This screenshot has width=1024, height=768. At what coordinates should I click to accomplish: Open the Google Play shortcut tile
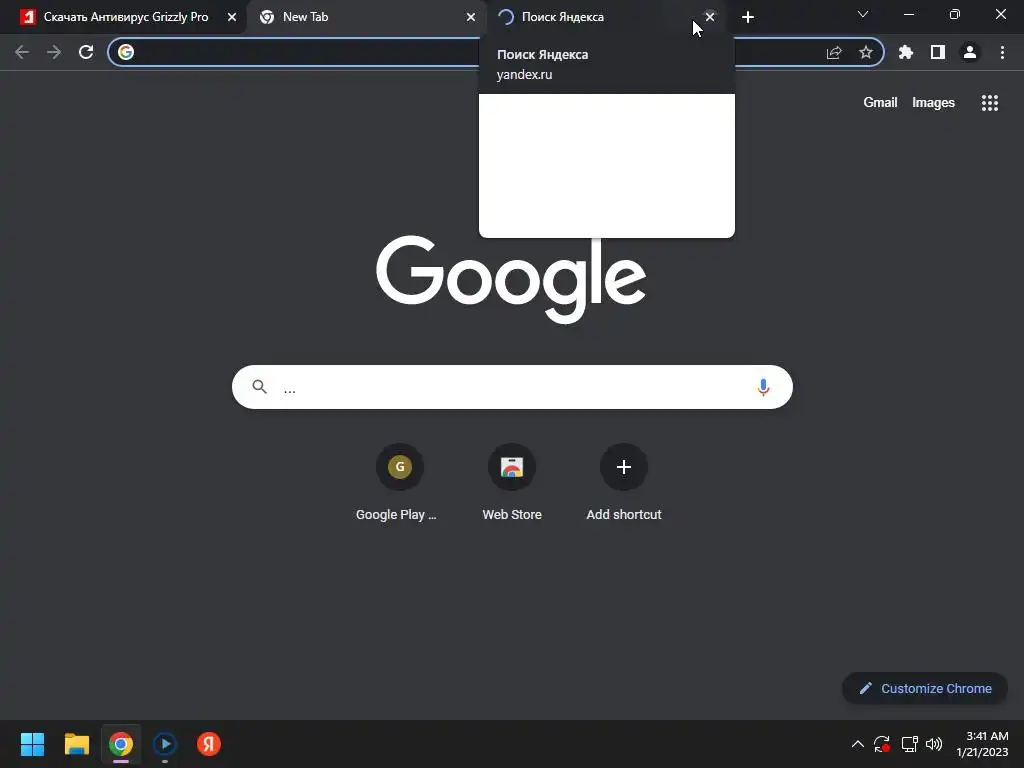click(x=400, y=483)
